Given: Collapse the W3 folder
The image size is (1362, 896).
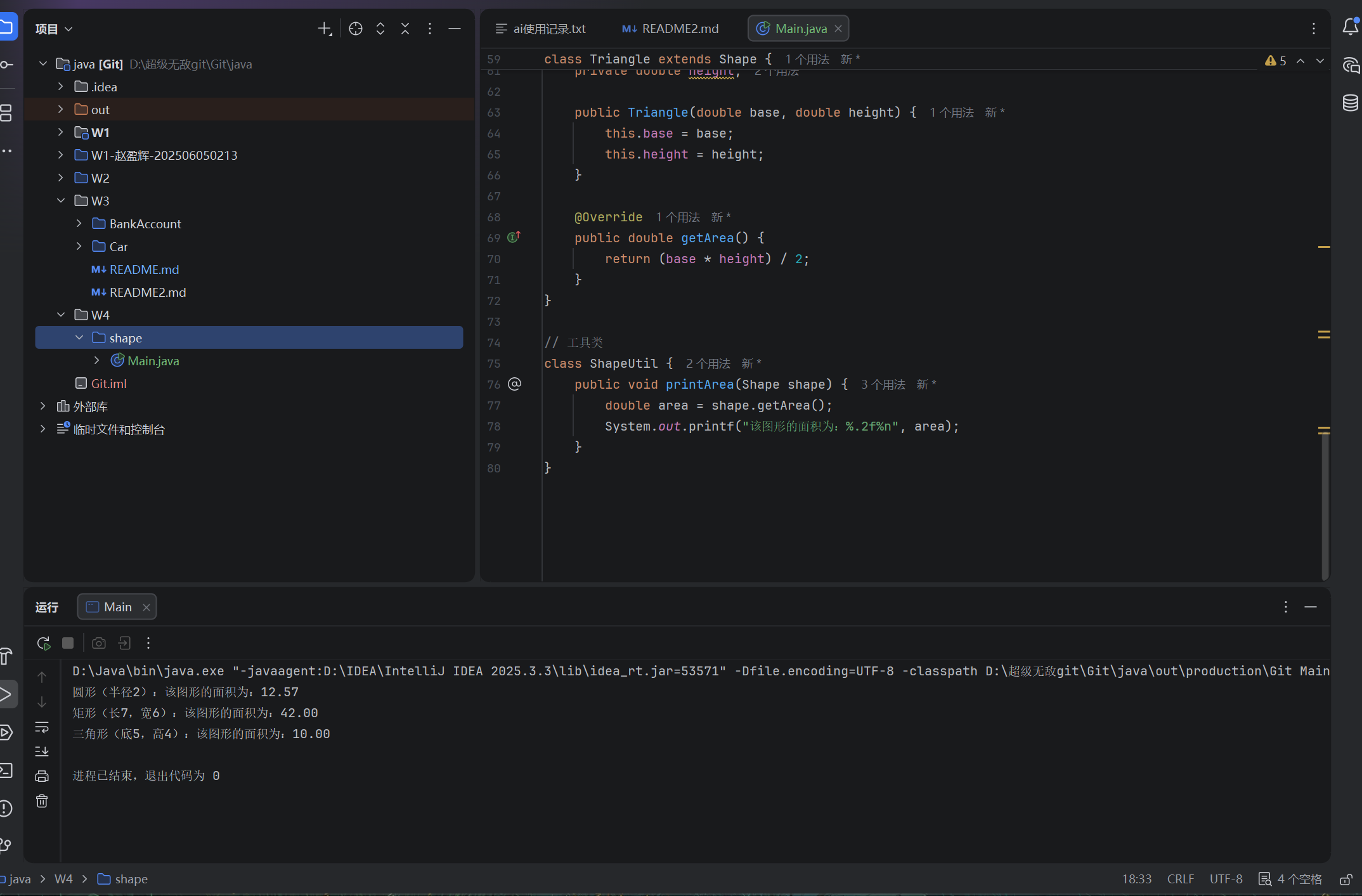Looking at the screenshot, I should click(x=61, y=201).
